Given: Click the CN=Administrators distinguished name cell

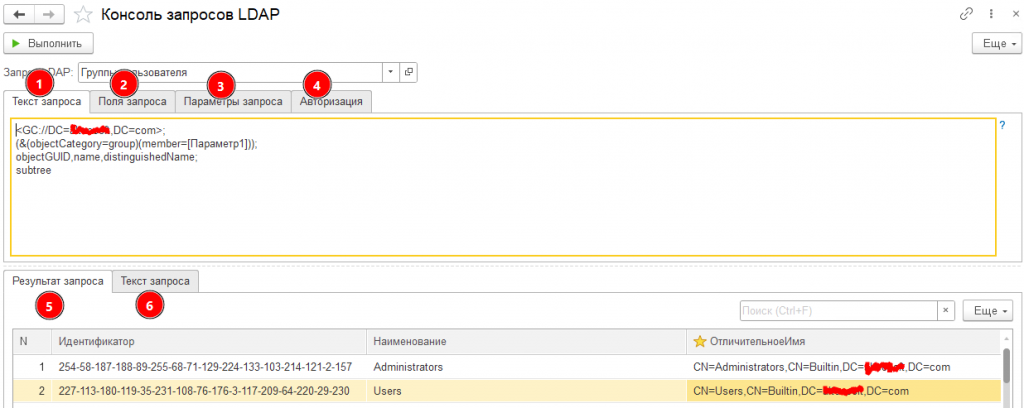Looking at the screenshot, I should 842,368.
